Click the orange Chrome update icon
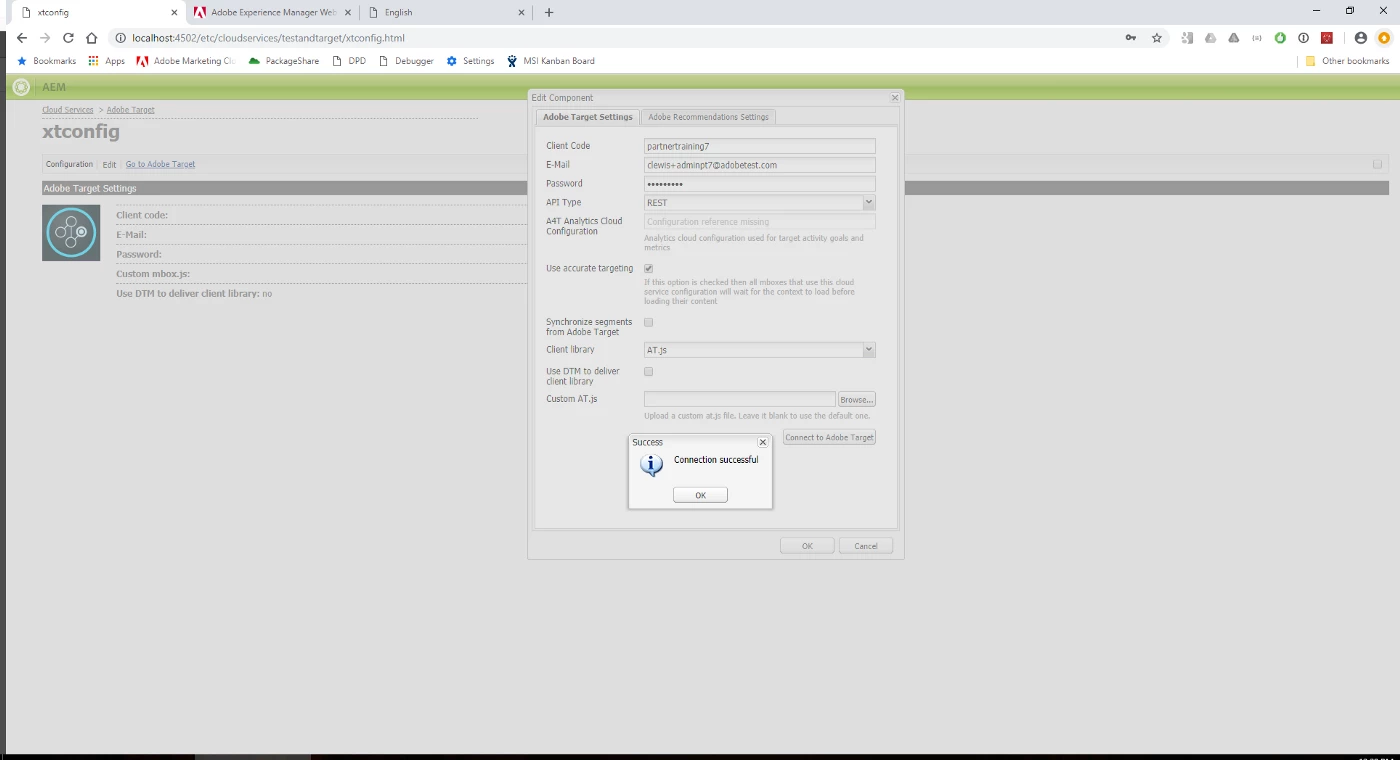This screenshot has width=1400, height=760. tap(1384, 38)
